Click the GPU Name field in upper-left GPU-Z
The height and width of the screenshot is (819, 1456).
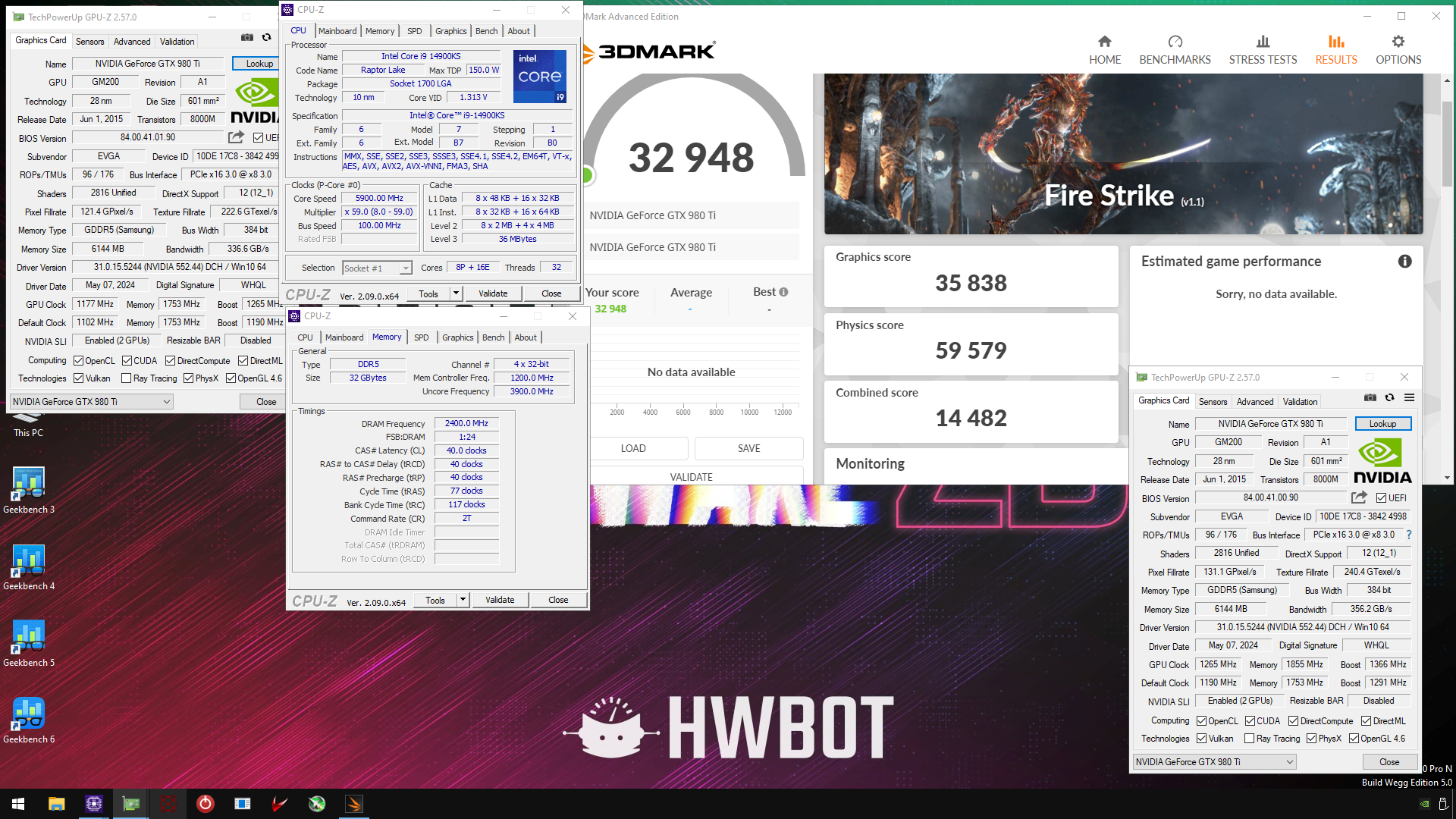point(148,64)
